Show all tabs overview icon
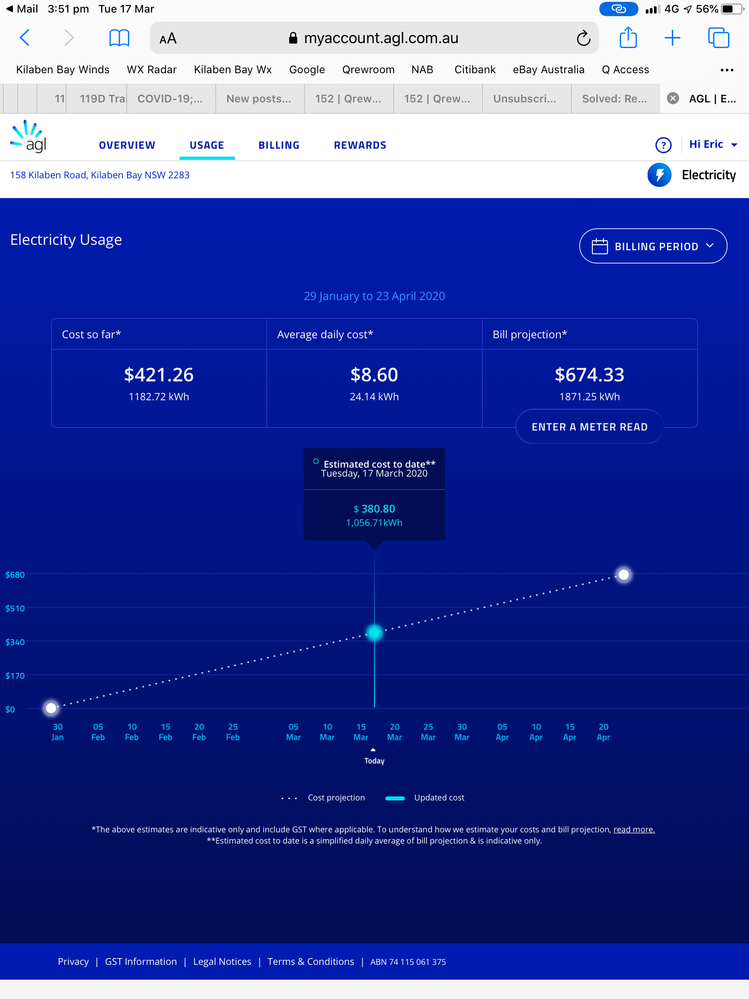This screenshot has width=749, height=999. point(718,38)
